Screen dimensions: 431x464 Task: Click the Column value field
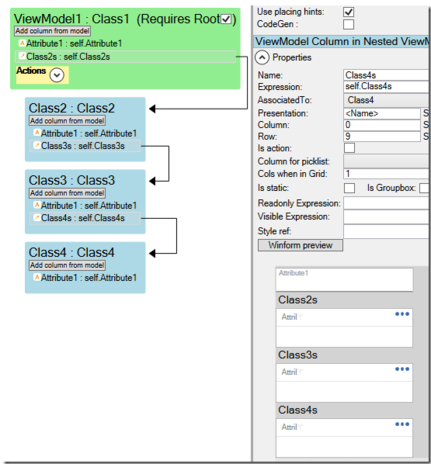pyautogui.click(x=382, y=125)
